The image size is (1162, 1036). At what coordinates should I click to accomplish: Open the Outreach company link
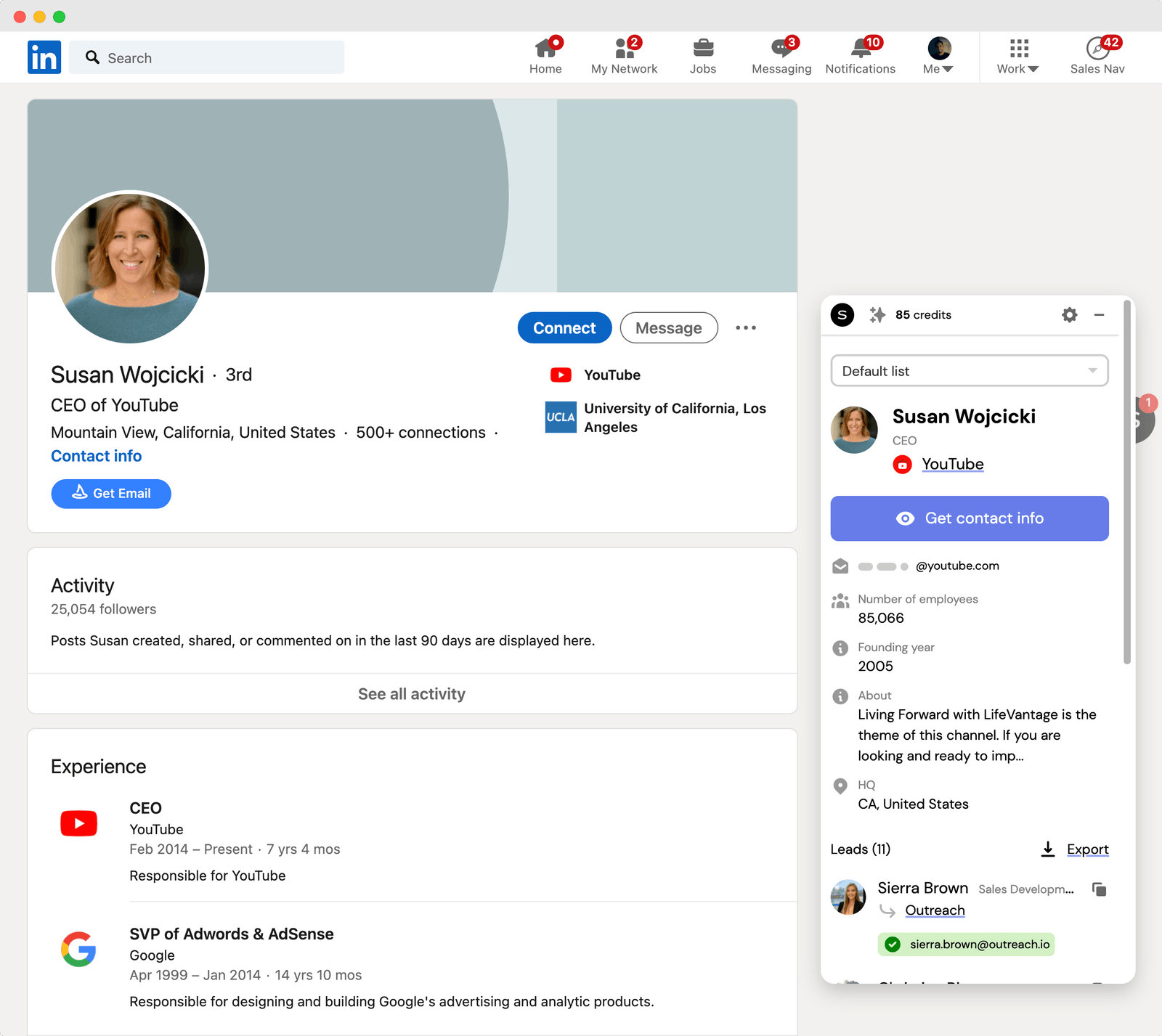[935, 910]
